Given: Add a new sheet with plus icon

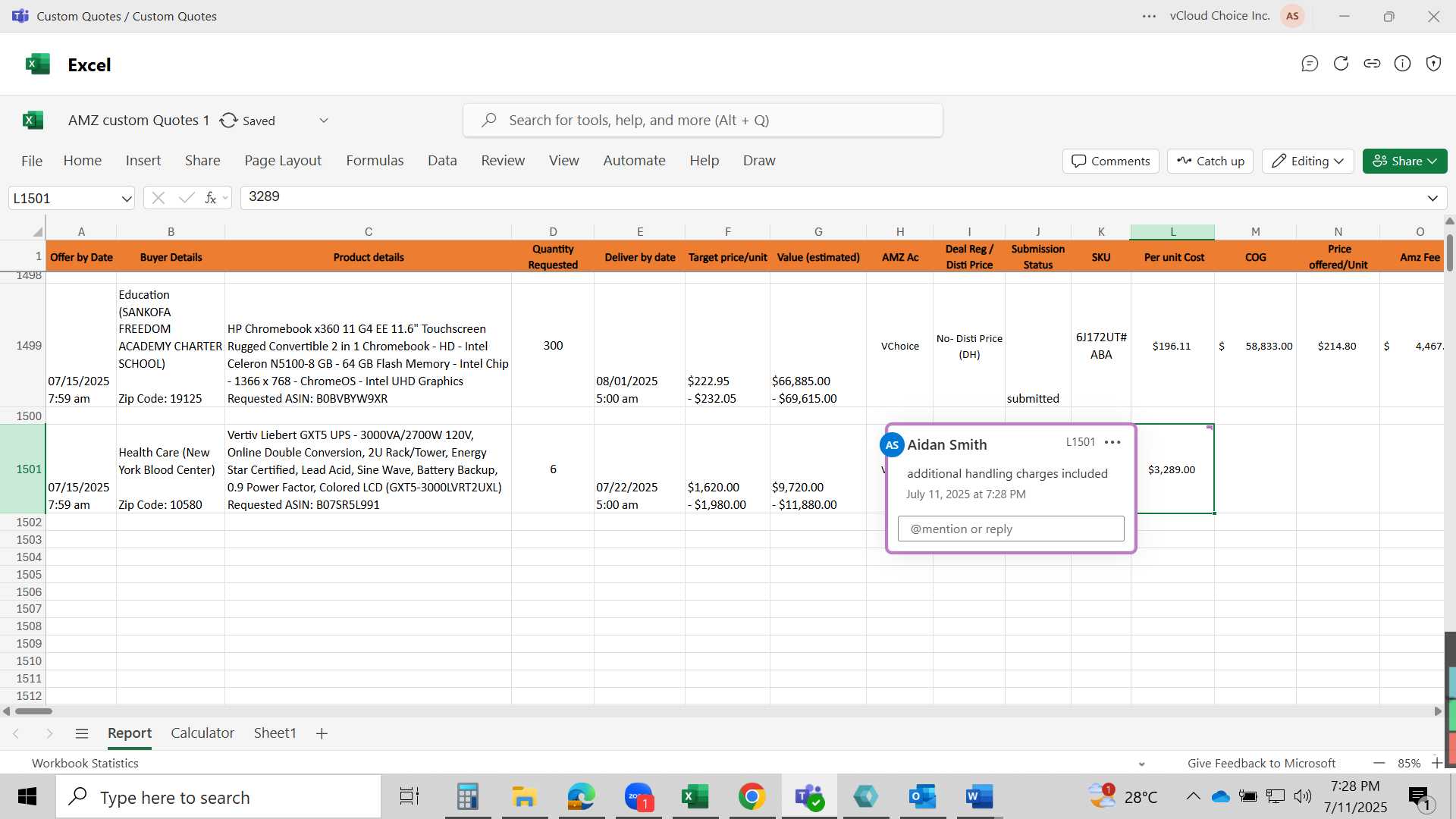Looking at the screenshot, I should [322, 733].
